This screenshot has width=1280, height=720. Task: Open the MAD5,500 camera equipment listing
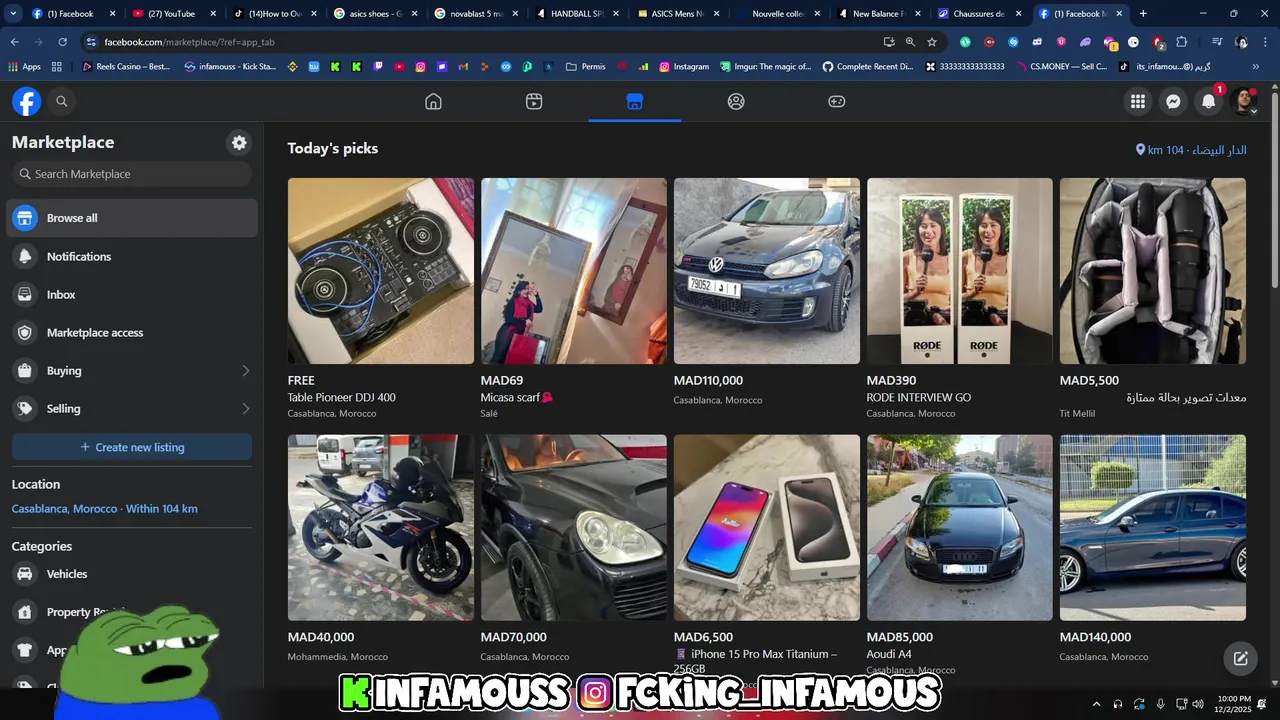[1153, 271]
